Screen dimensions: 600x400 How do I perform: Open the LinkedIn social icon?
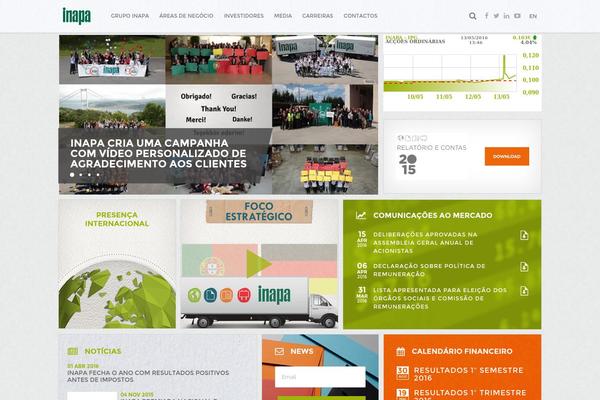pos(506,16)
